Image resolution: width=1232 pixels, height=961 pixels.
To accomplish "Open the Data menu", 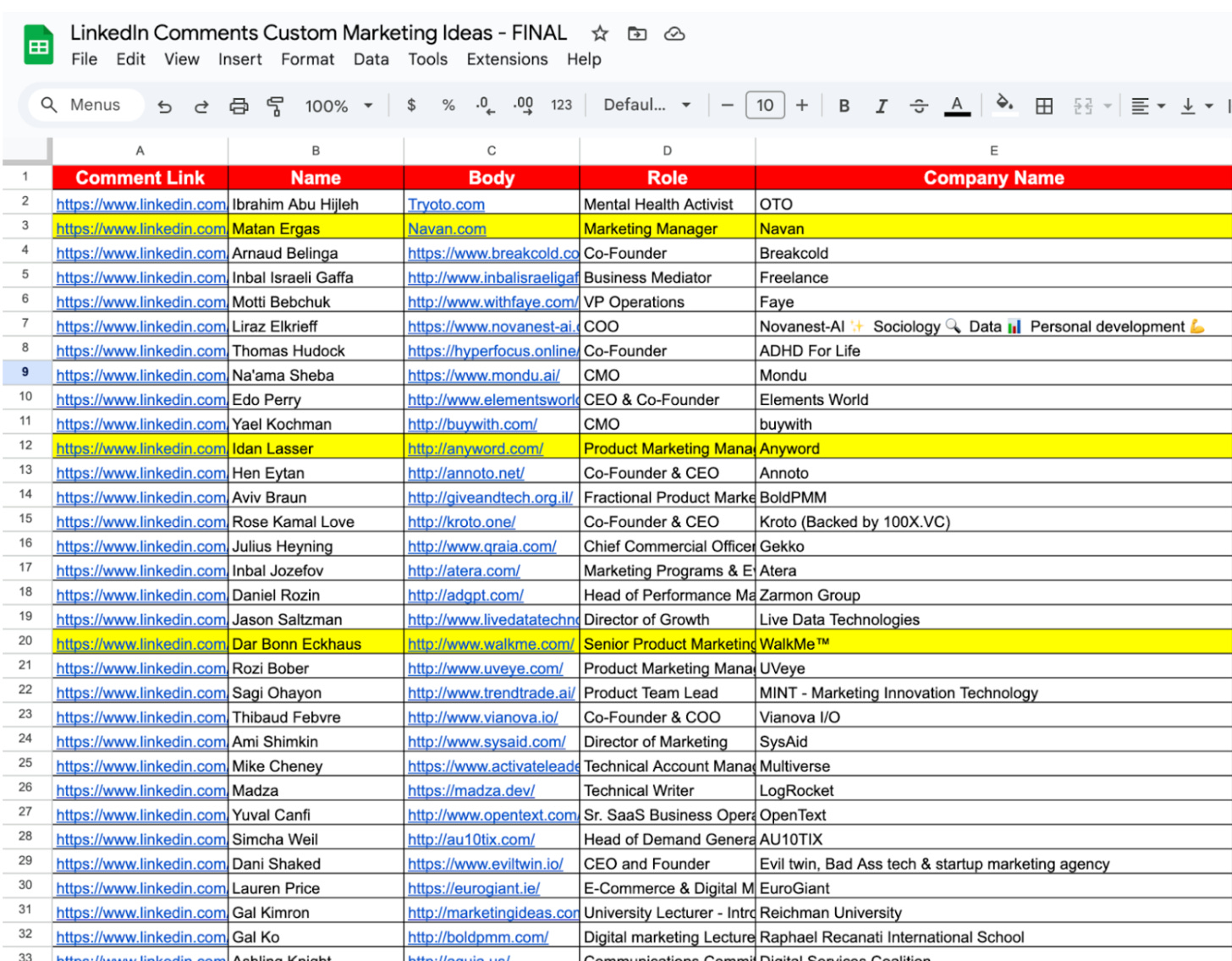I will (x=371, y=59).
